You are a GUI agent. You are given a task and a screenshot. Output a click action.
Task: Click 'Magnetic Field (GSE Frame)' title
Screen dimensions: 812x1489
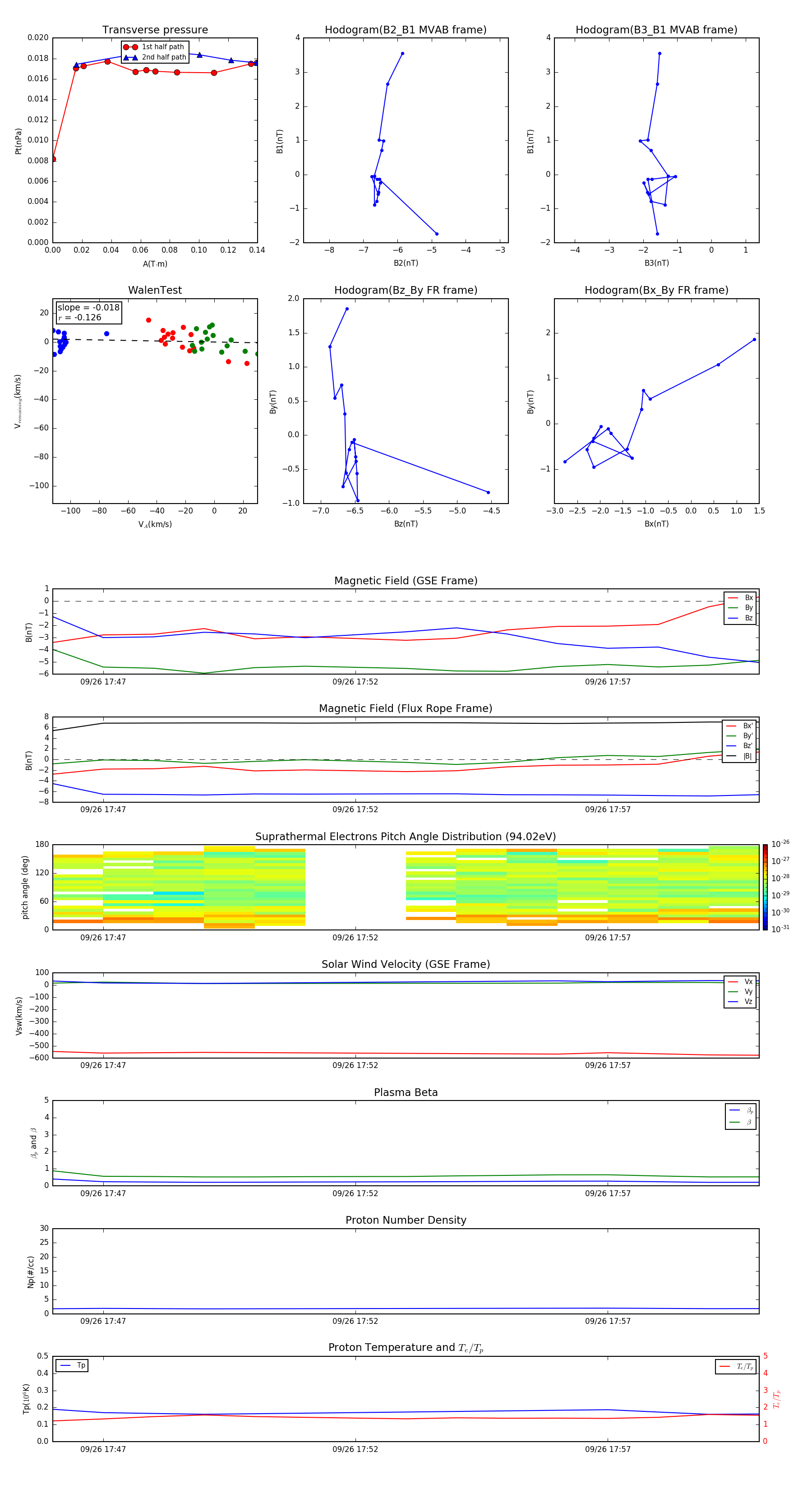(x=406, y=581)
